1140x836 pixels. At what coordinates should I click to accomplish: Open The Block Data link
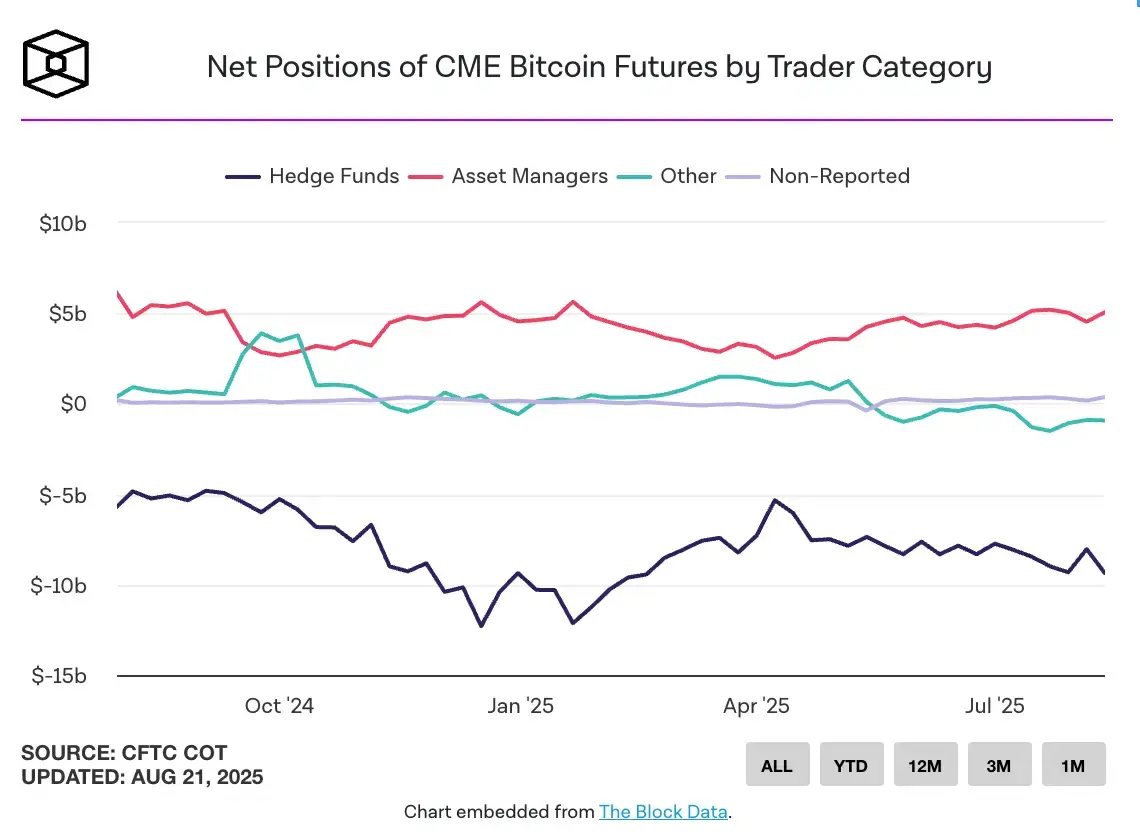coord(663,812)
